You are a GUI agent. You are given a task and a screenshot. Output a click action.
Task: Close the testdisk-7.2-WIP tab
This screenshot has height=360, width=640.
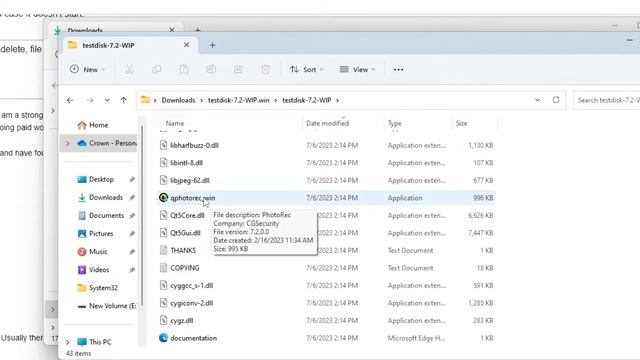click(187, 45)
